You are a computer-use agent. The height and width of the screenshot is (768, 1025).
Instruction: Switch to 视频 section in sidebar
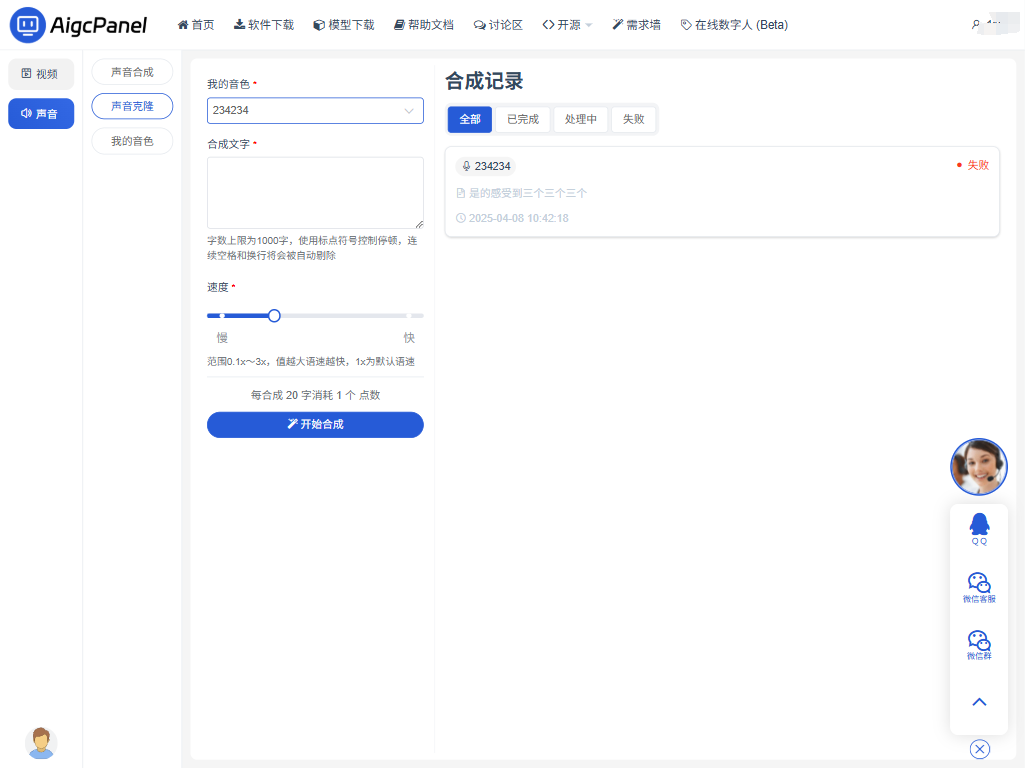click(x=41, y=74)
